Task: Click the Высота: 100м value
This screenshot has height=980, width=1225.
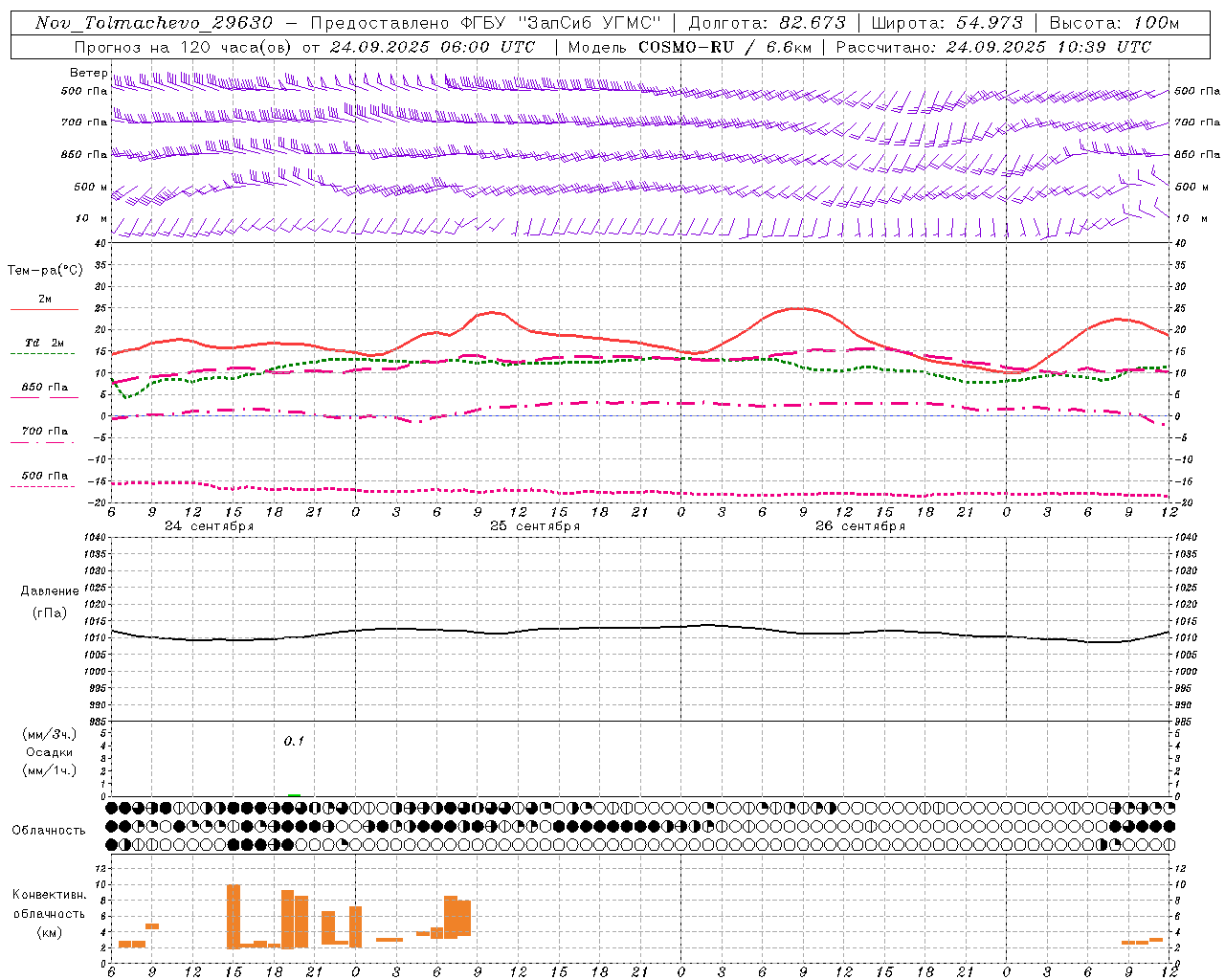Action: [1114, 23]
